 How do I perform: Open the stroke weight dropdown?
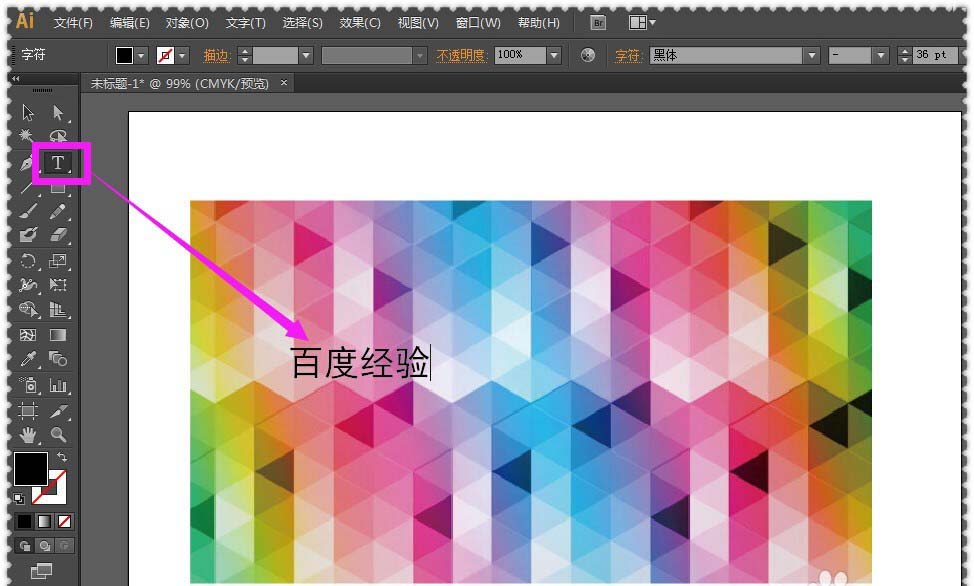[306, 55]
